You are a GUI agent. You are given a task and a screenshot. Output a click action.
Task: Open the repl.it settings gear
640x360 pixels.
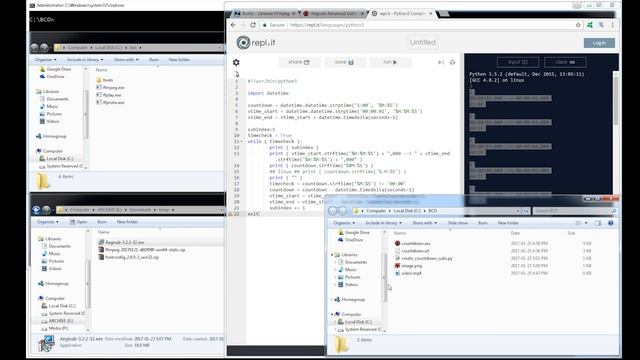click(x=236, y=62)
